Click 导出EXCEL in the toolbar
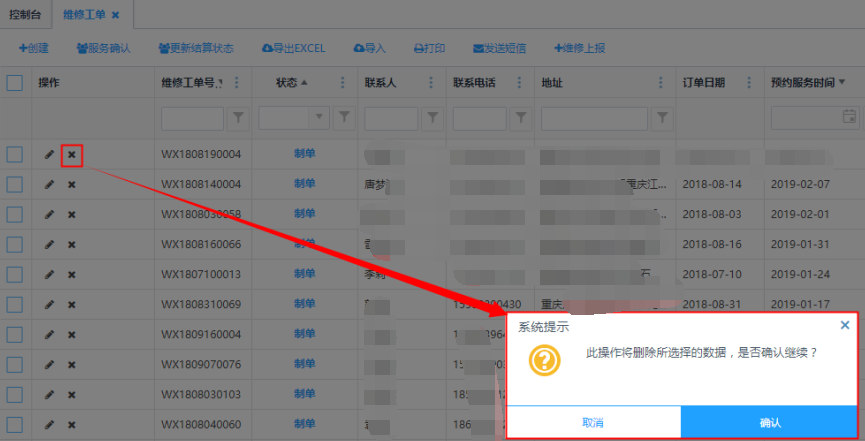Image resolution: width=865 pixels, height=441 pixels. [293, 48]
